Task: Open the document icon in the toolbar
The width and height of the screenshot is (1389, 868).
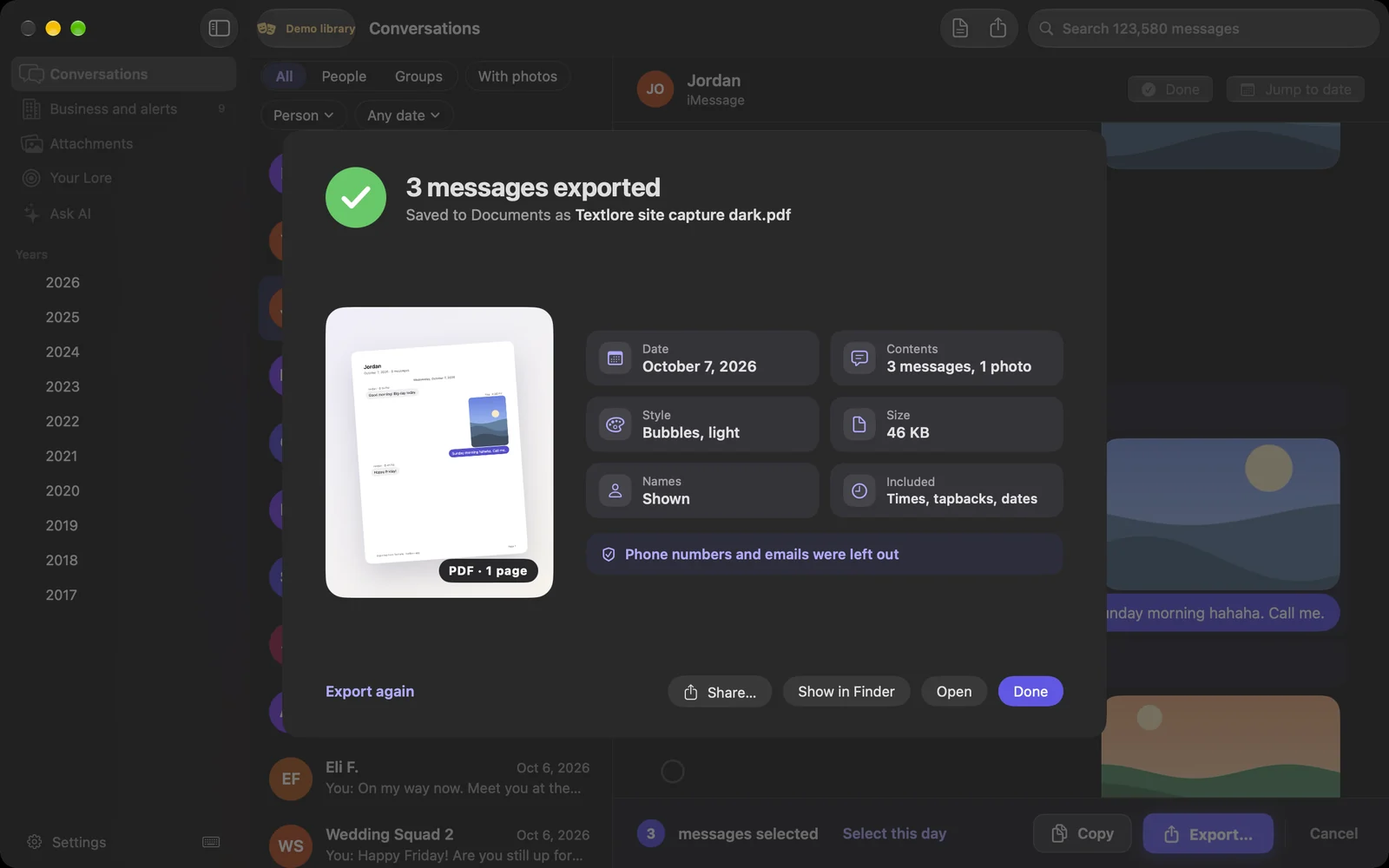Action: [x=960, y=29]
